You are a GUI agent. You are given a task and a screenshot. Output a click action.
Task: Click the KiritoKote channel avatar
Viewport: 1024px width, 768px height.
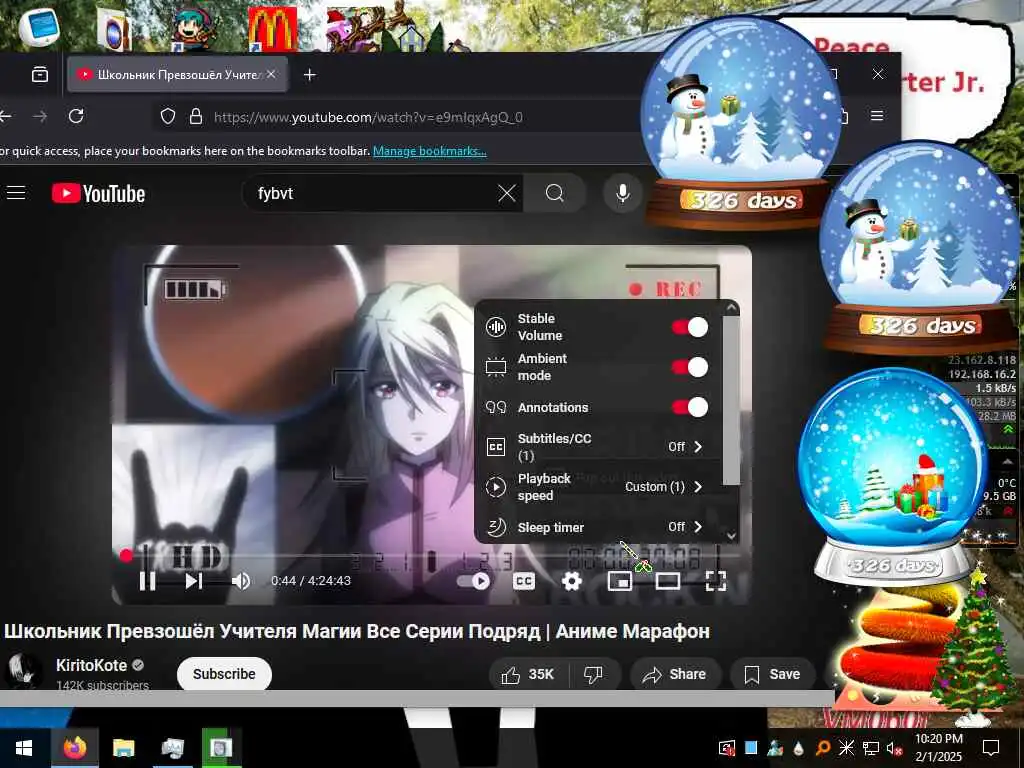24,670
